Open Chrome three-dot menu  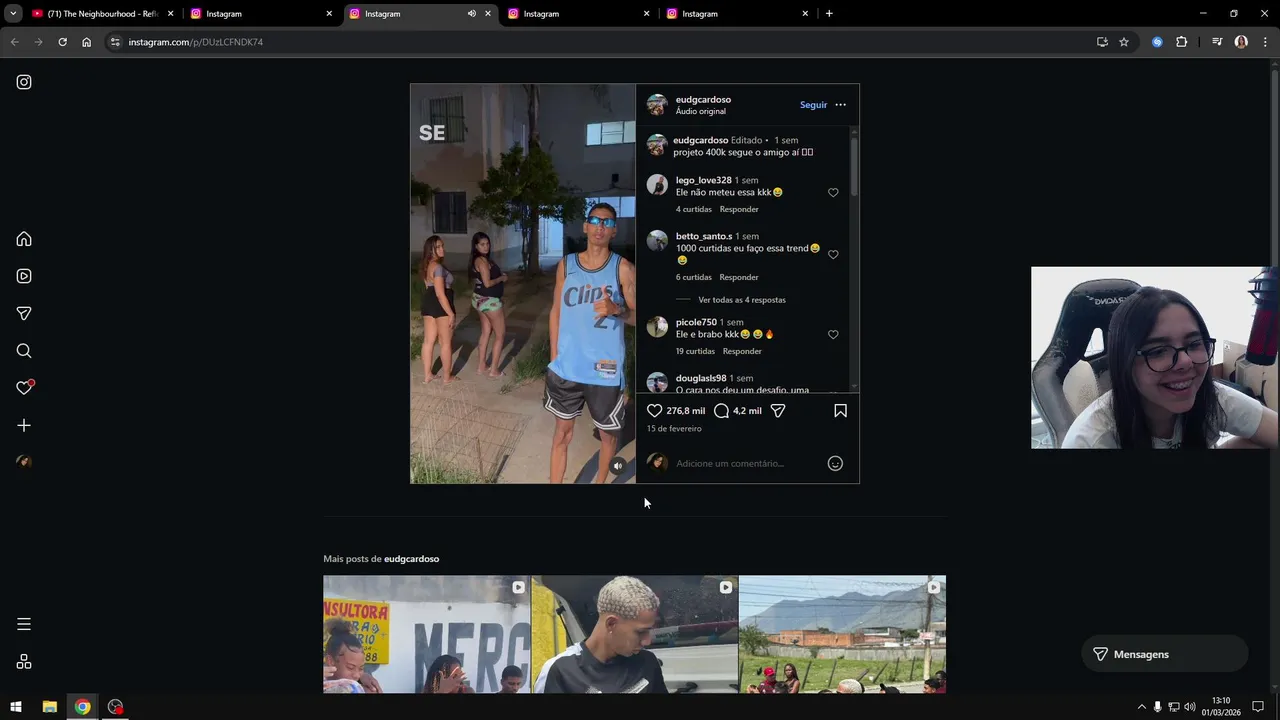coord(1265,42)
